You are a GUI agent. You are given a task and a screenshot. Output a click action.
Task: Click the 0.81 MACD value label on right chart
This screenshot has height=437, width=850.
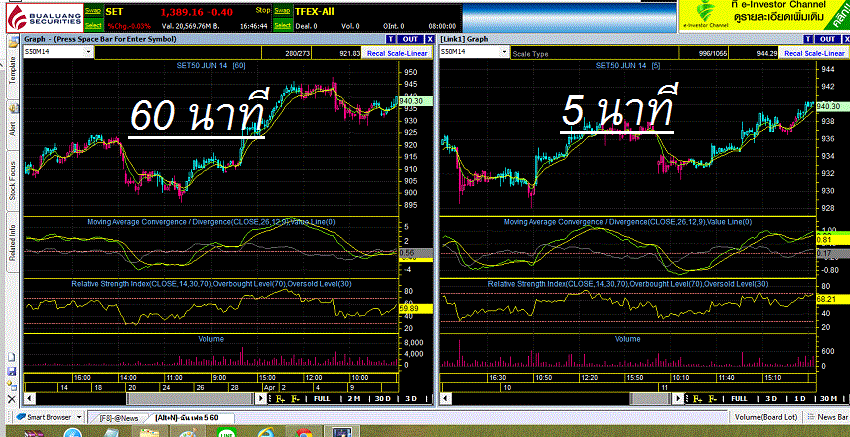(x=833, y=240)
